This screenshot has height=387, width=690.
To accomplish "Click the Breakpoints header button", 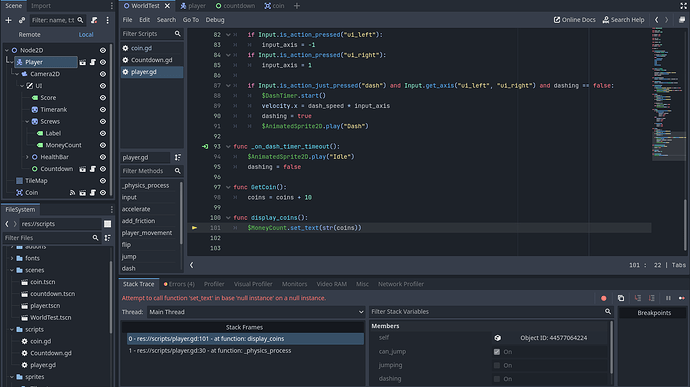I will click(x=654, y=313).
